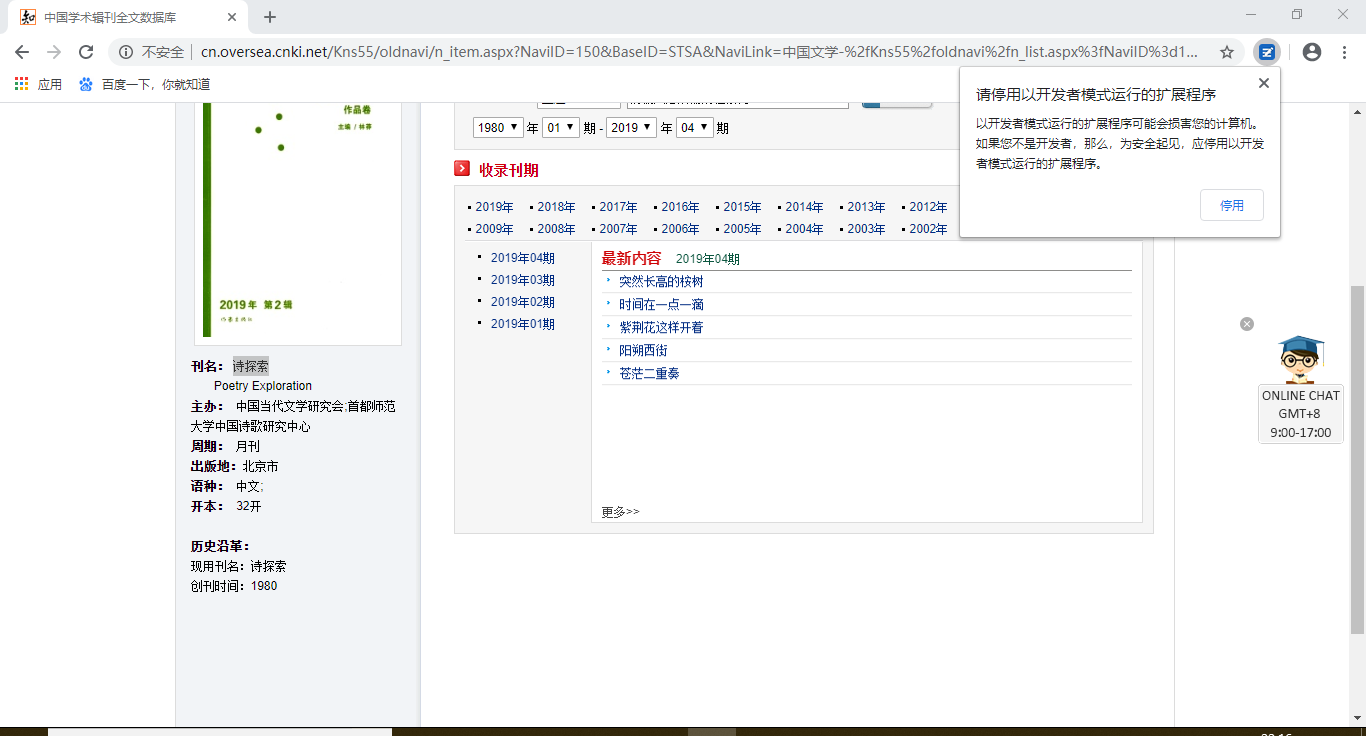Bookmark page with star icon
1366x736 pixels.
[1227, 52]
